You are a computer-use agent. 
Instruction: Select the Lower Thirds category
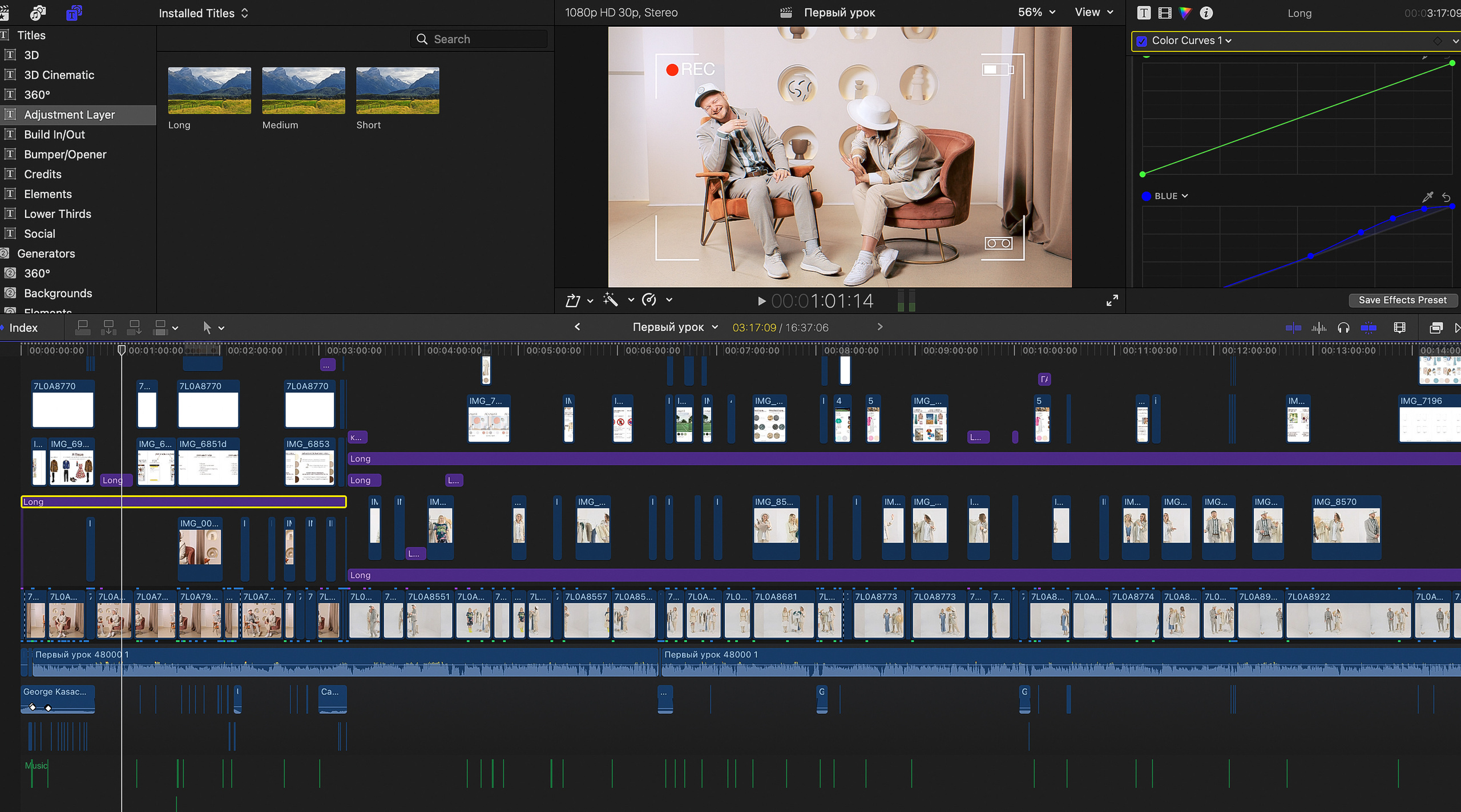coord(57,214)
